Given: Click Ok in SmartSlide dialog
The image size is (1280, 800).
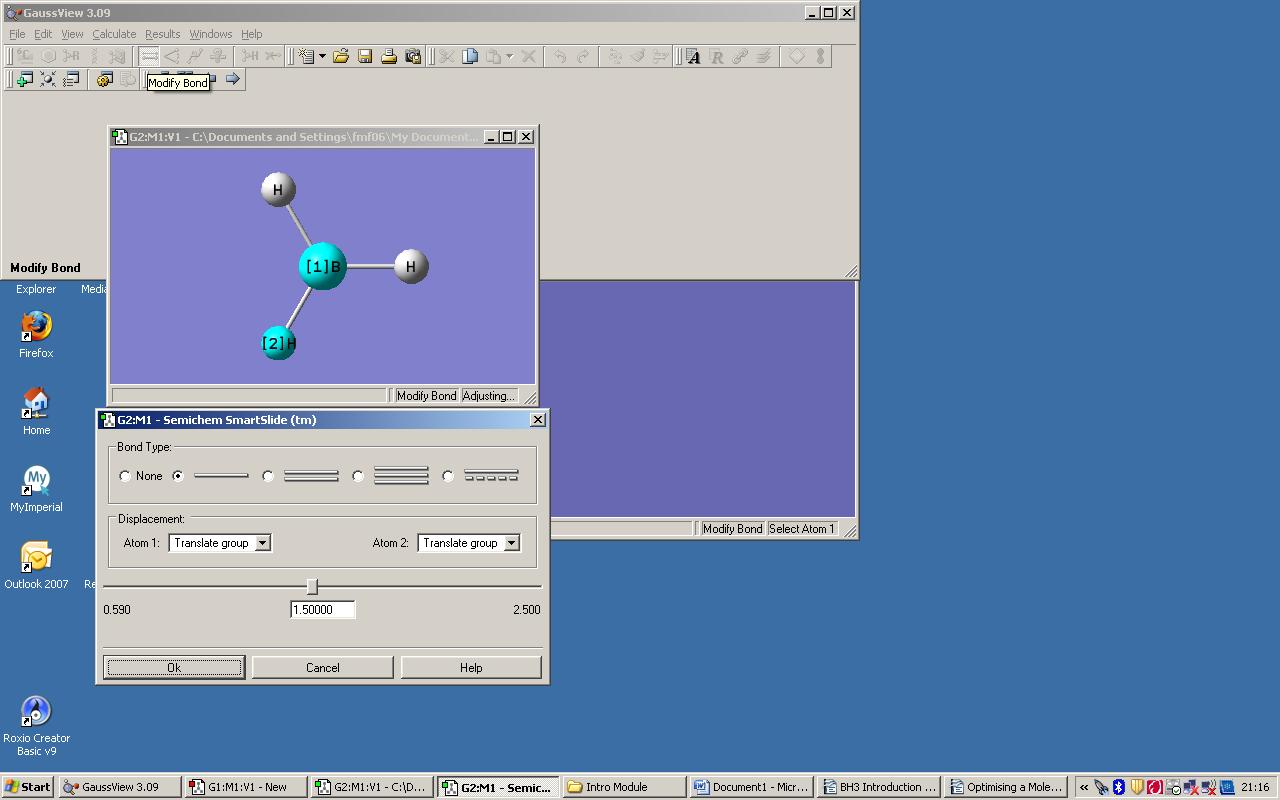Looking at the screenshot, I should (174, 668).
